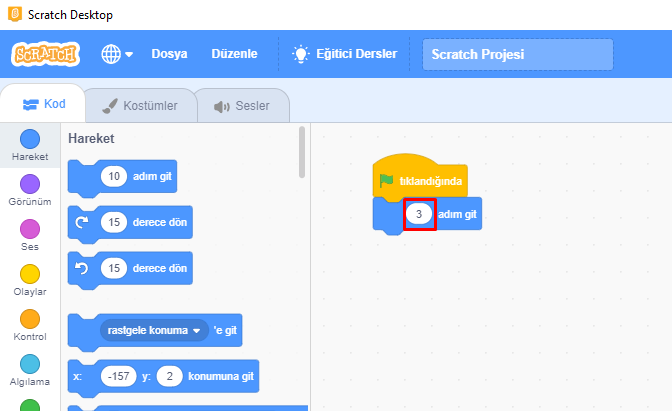Select the magenta Ses category
Image resolution: width=672 pixels, height=411 pixels.
click(x=30, y=229)
